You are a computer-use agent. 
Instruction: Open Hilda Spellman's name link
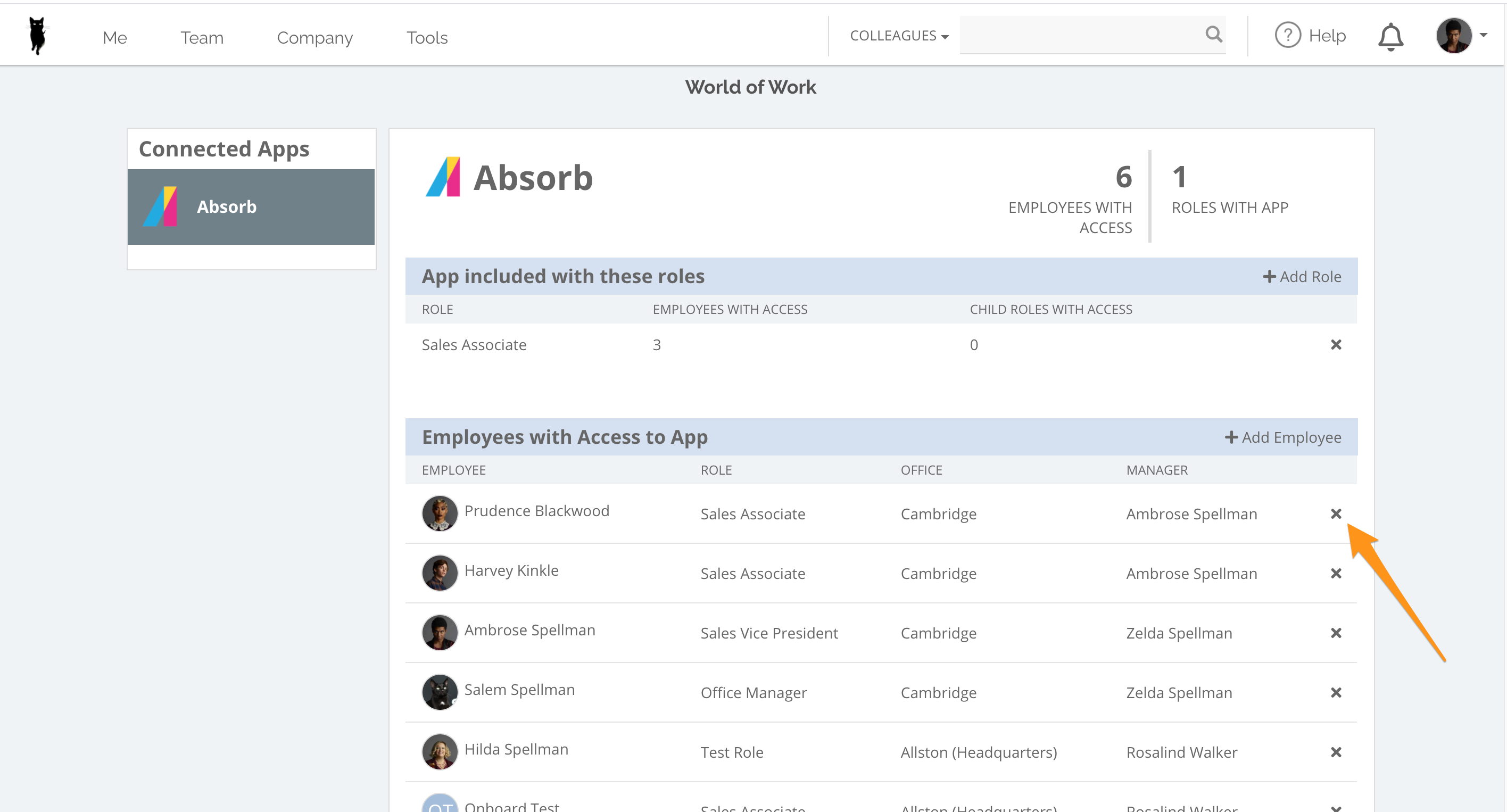[516, 749]
